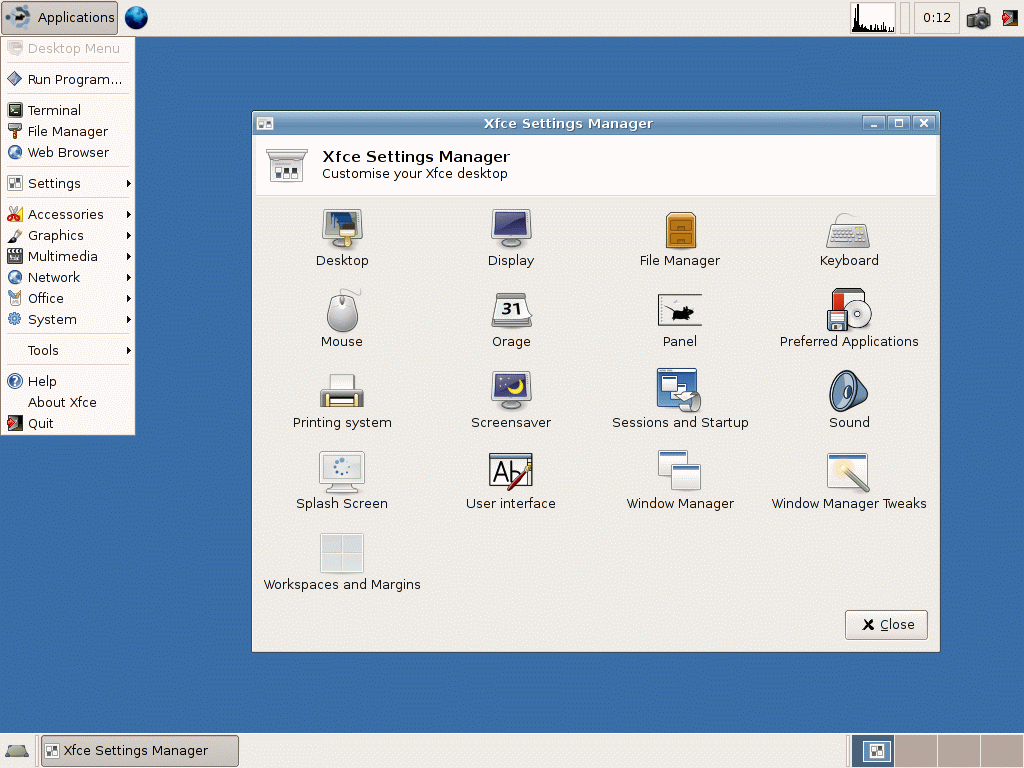Expand the Accessories submenu
Screen dimensions: 1024x768
pos(68,214)
